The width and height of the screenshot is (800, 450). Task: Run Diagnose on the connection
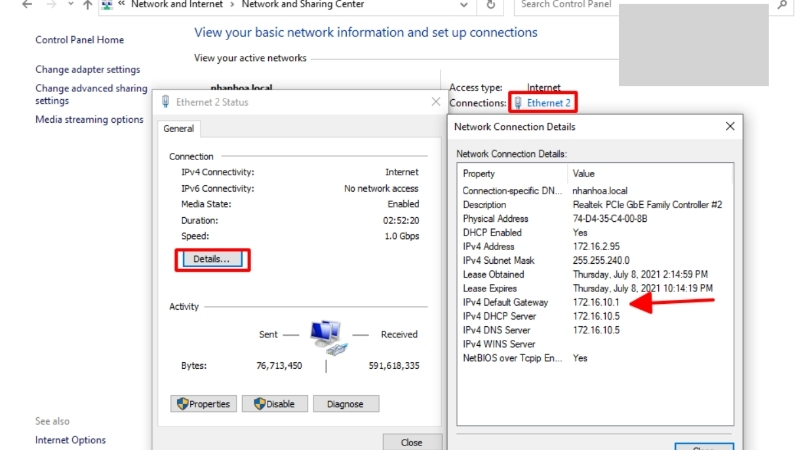click(345, 404)
